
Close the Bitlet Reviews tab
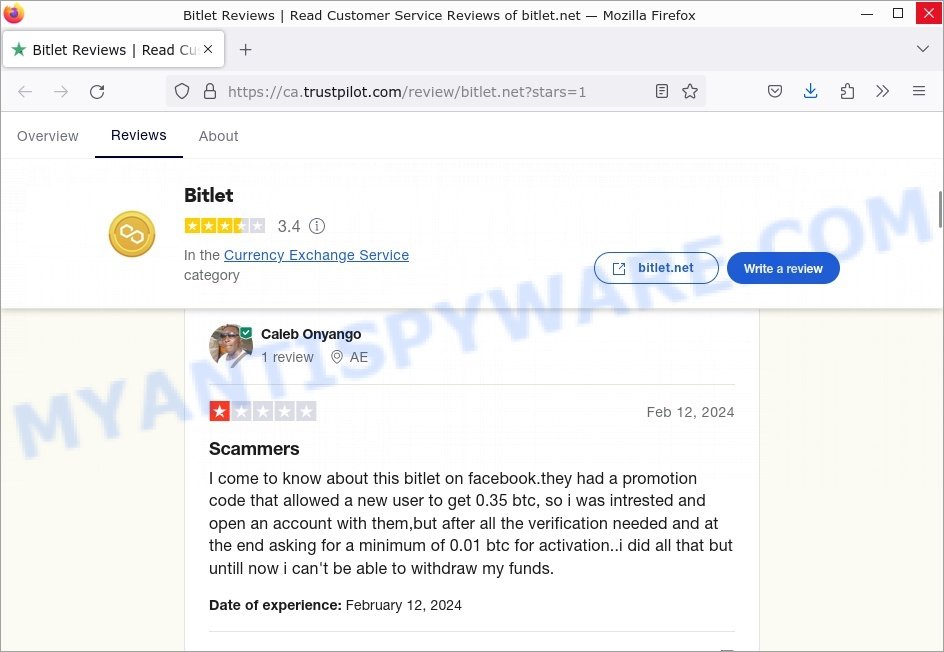click(x=208, y=49)
